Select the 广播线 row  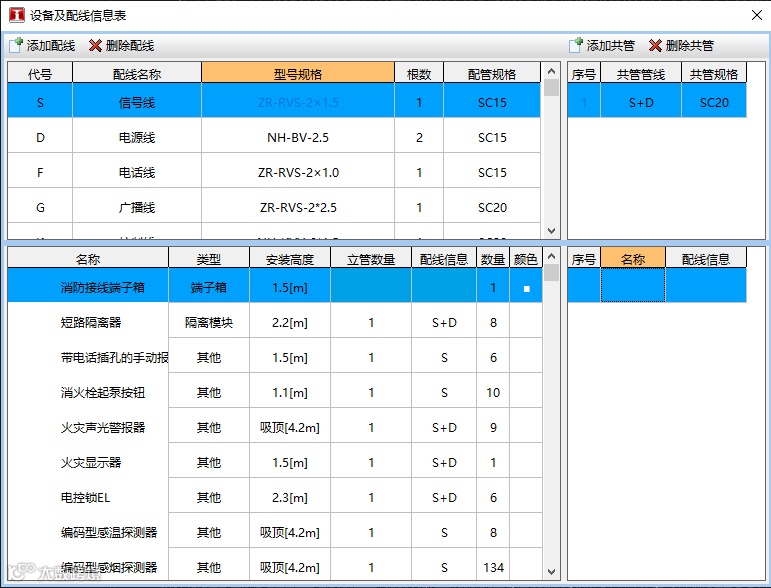pyautogui.click(x=274, y=206)
